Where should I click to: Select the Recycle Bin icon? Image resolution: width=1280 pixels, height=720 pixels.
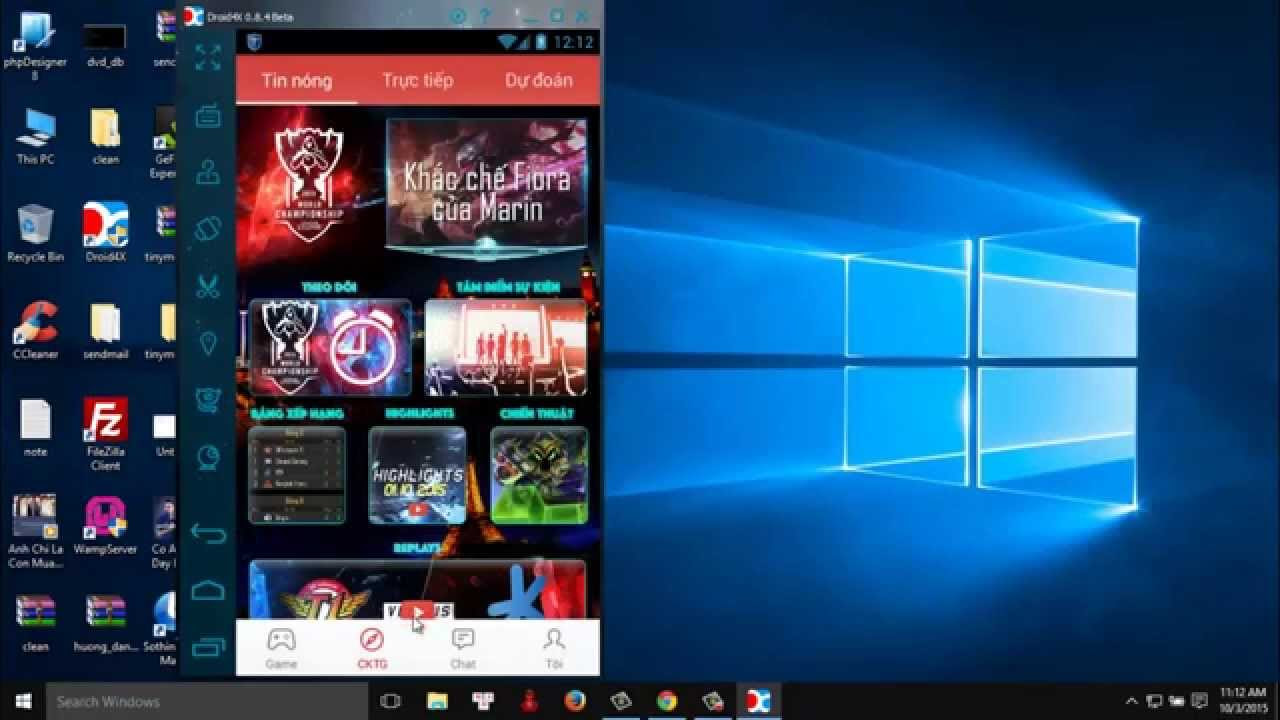click(35, 233)
